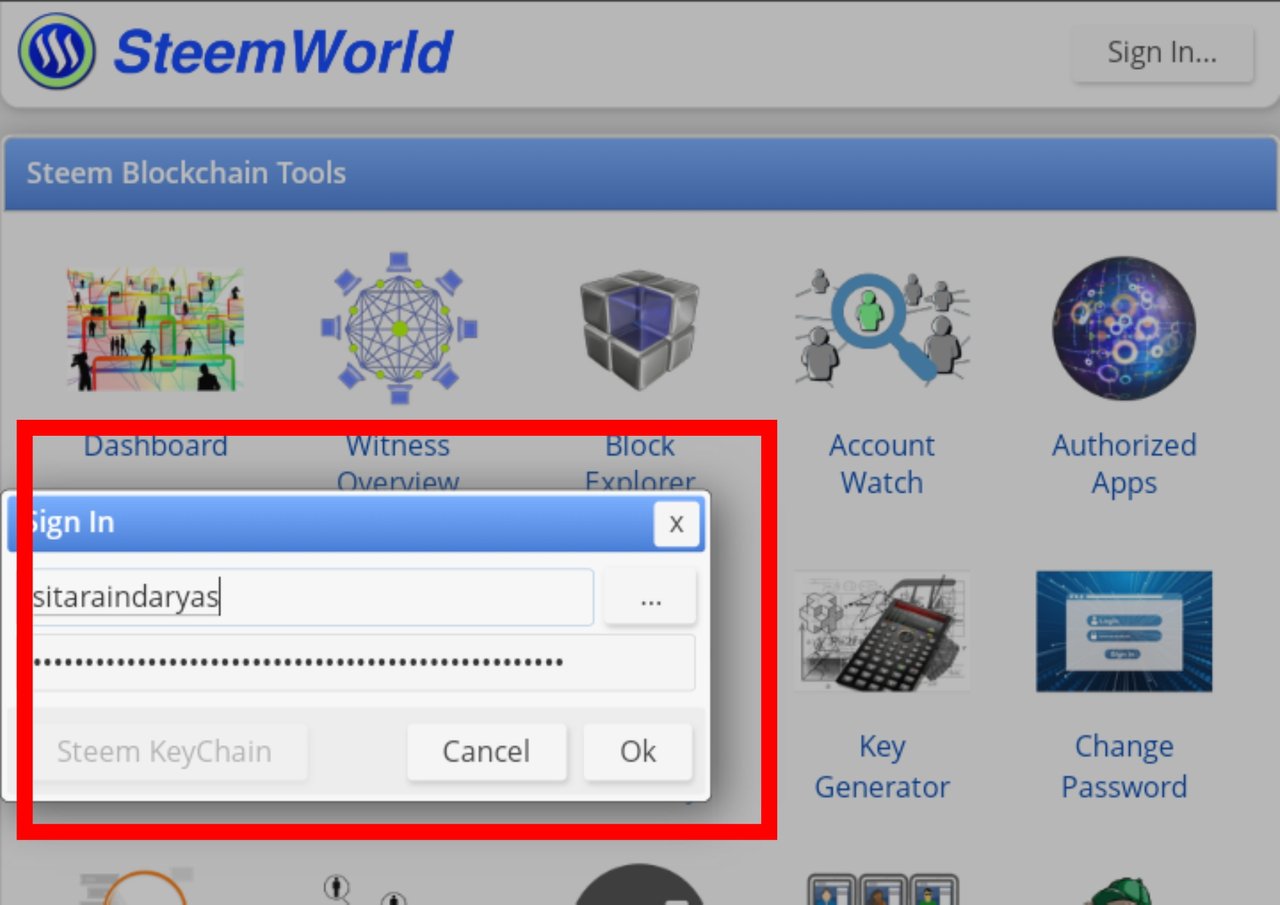Open the Authorized Apps link
Screen dimensions: 1280x905
pyautogui.click(x=1124, y=464)
